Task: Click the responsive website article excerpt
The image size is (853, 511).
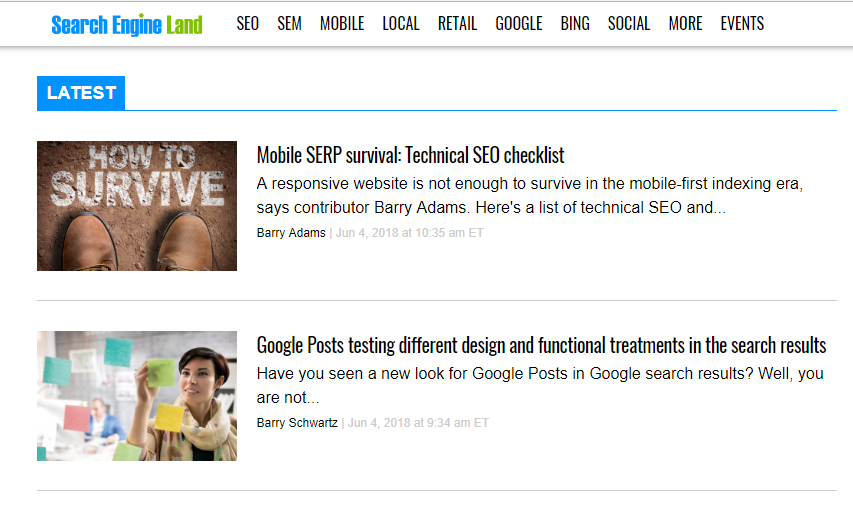Action: (530, 195)
